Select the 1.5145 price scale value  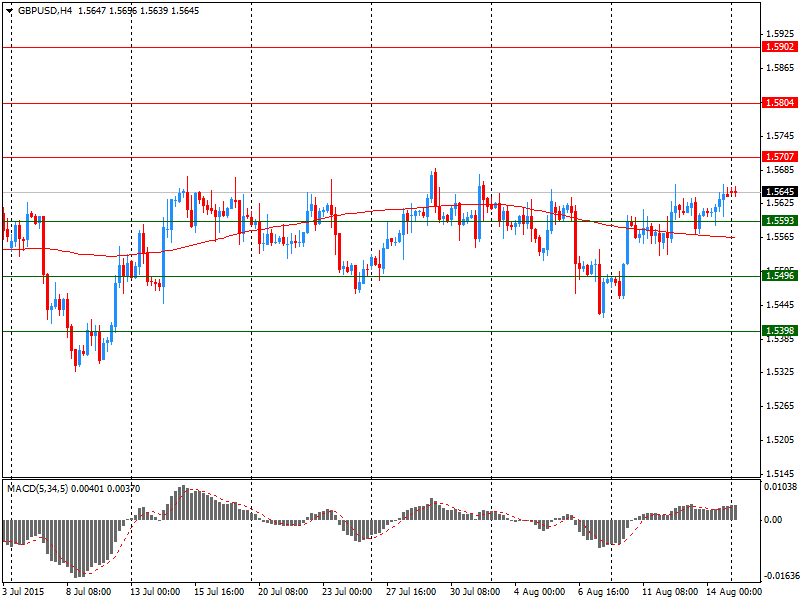(781, 473)
